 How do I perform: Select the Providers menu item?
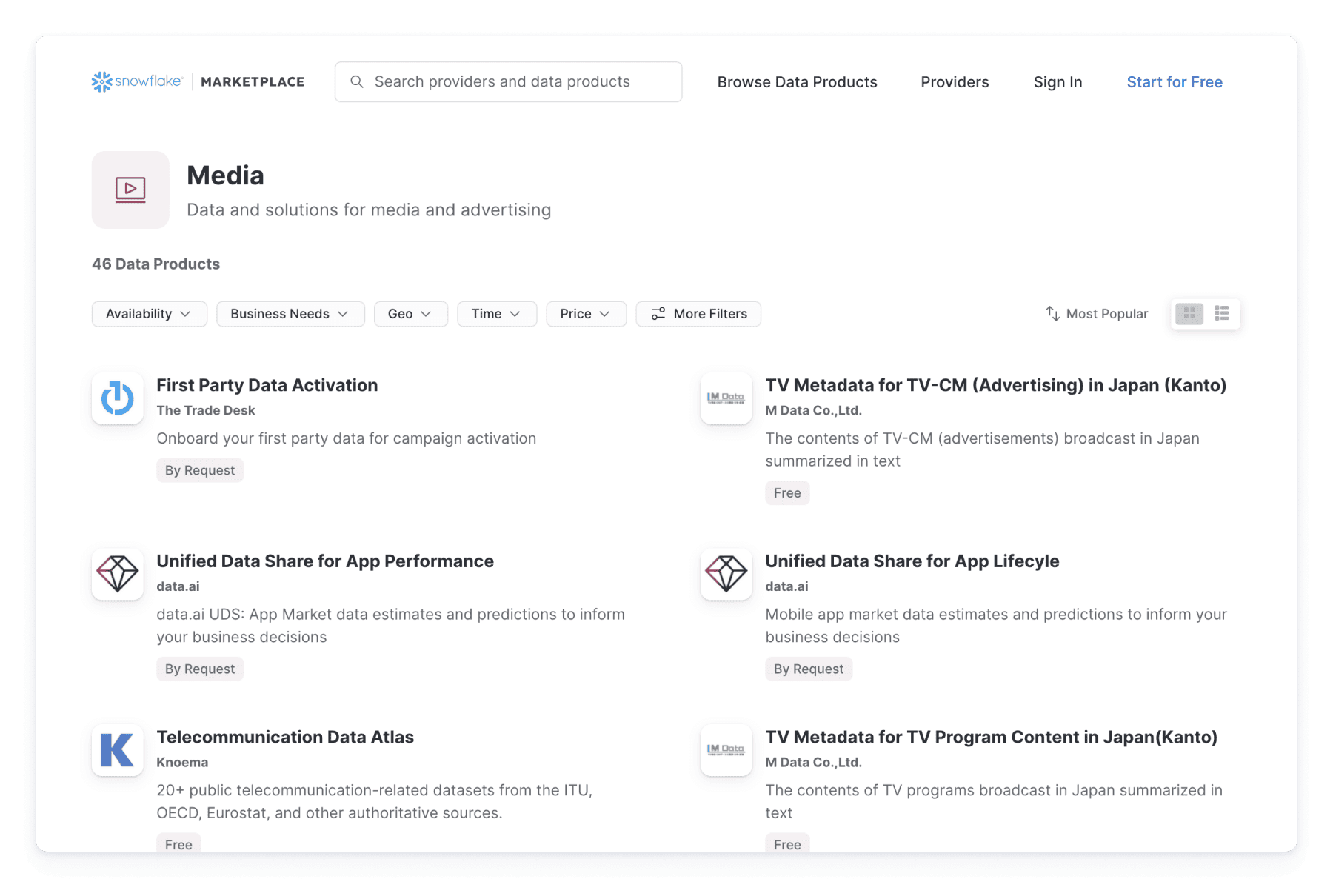[x=955, y=81]
